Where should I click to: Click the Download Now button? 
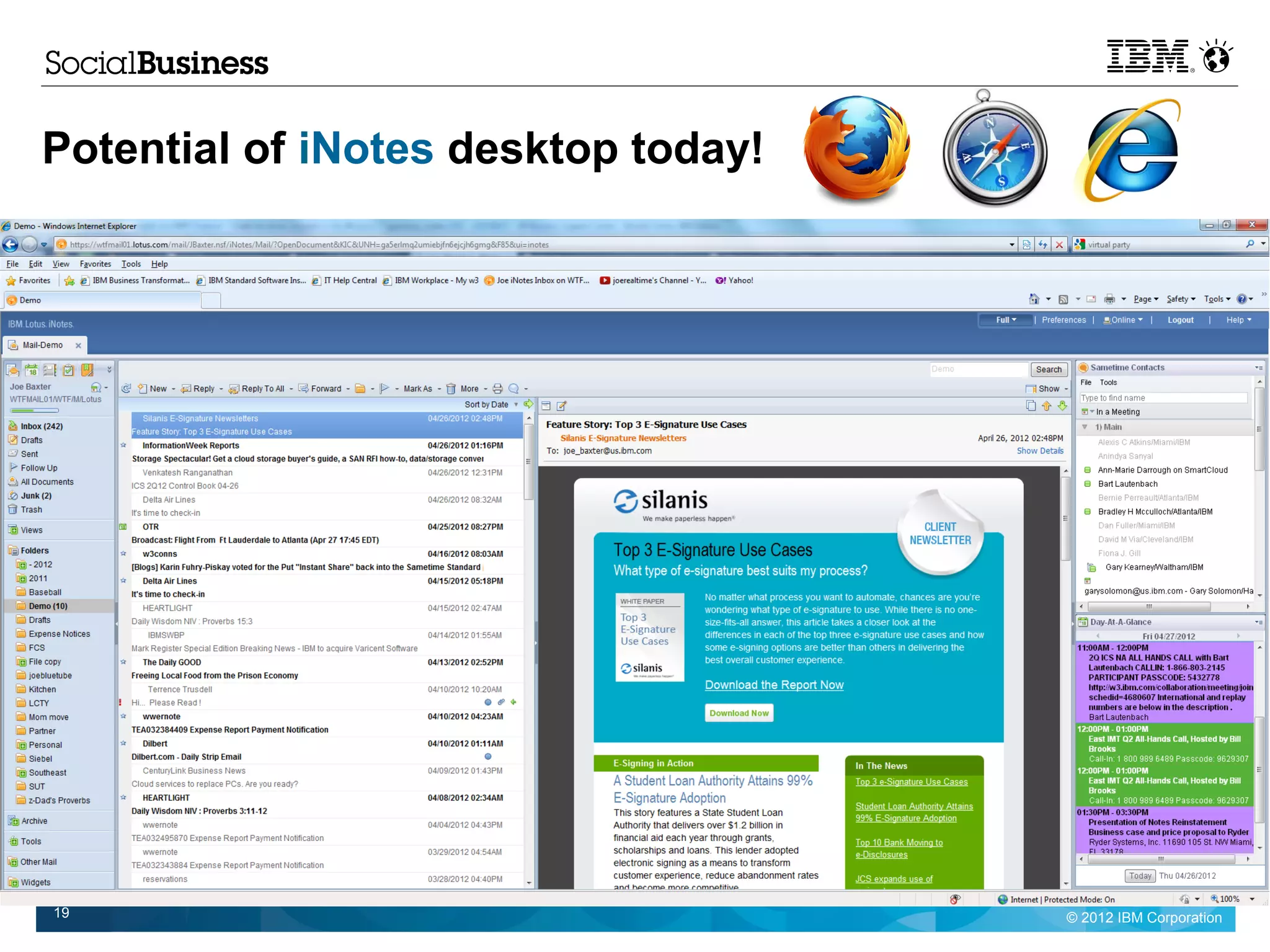pos(739,713)
